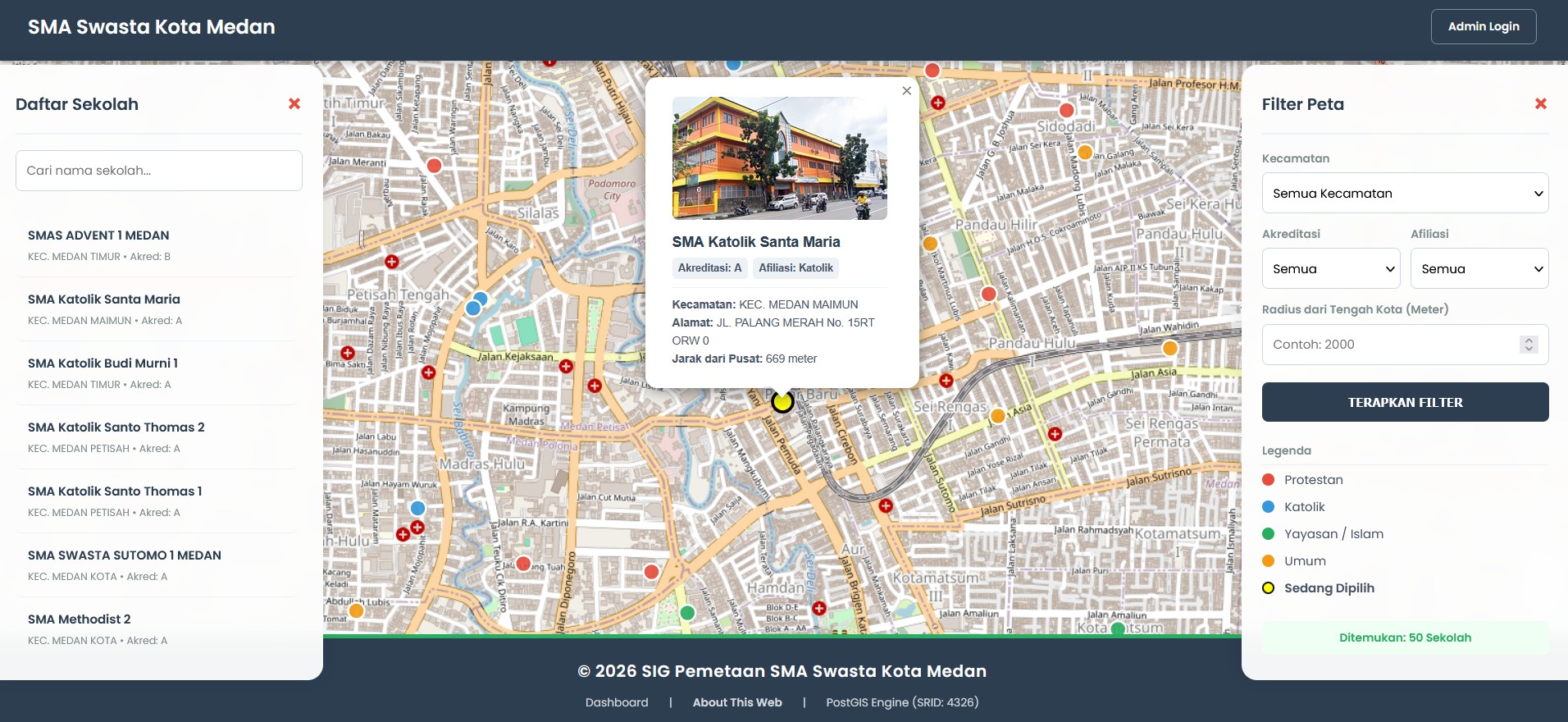Open the Afiliasi dropdown
The height and width of the screenshot is (722, 1568).
[1479, 268]
